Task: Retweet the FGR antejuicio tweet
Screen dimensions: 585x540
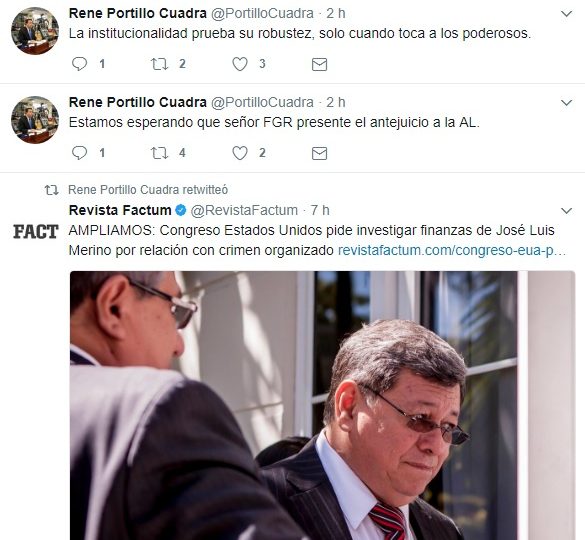Action: 159,153
